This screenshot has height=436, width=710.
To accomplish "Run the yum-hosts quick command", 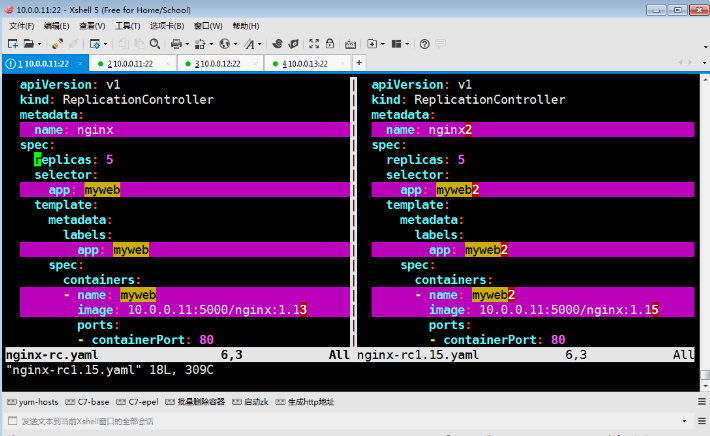I will pyautogui.click(x=33, y=402).
